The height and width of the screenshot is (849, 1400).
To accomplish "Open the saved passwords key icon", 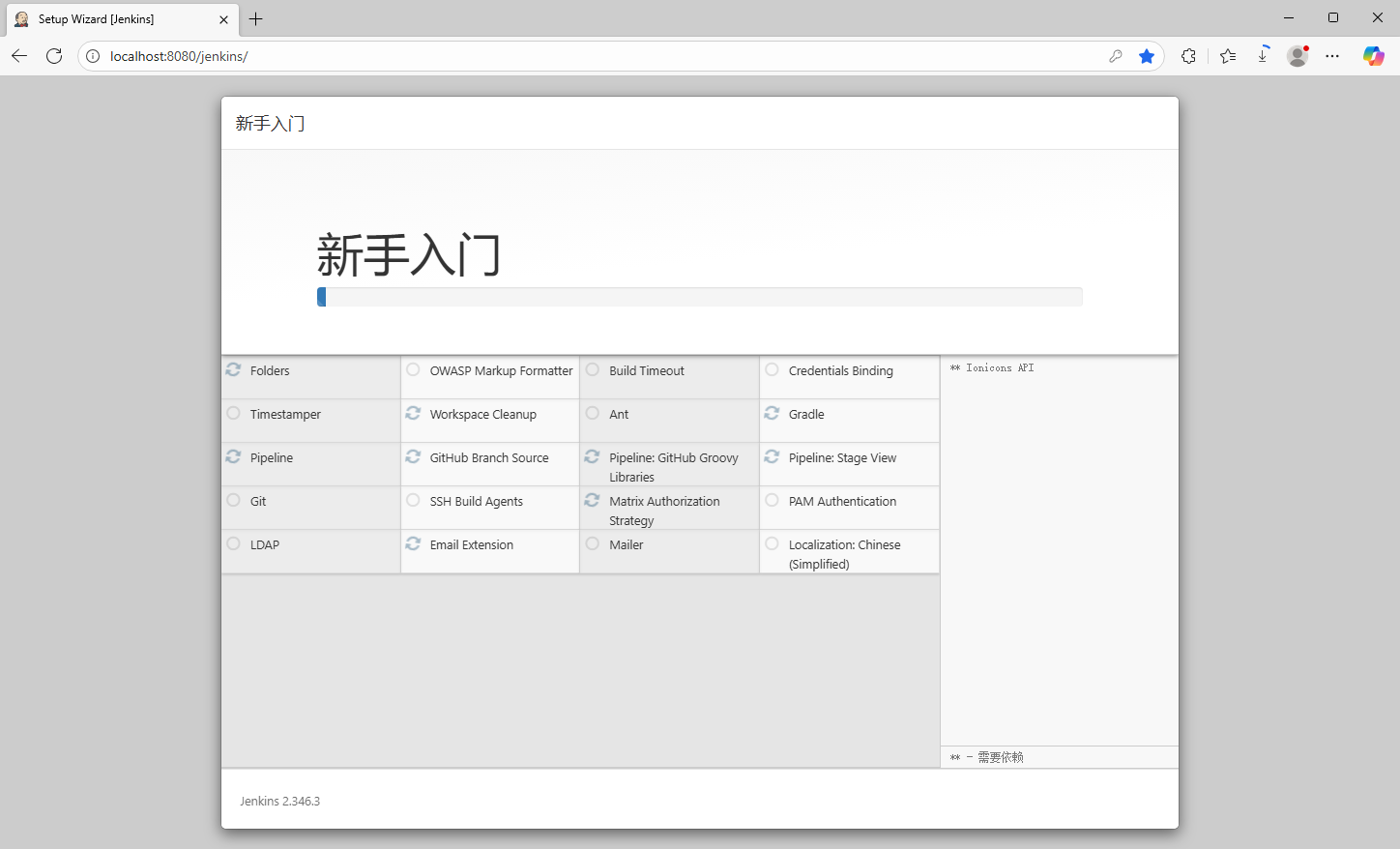I will pyautogui.click(x=1116, y=56).
